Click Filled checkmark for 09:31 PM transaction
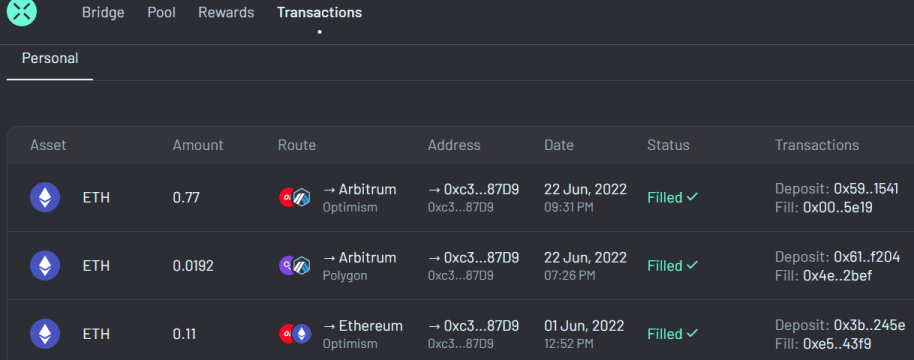The width and height of the screenshot is (914, 360). 692,197
